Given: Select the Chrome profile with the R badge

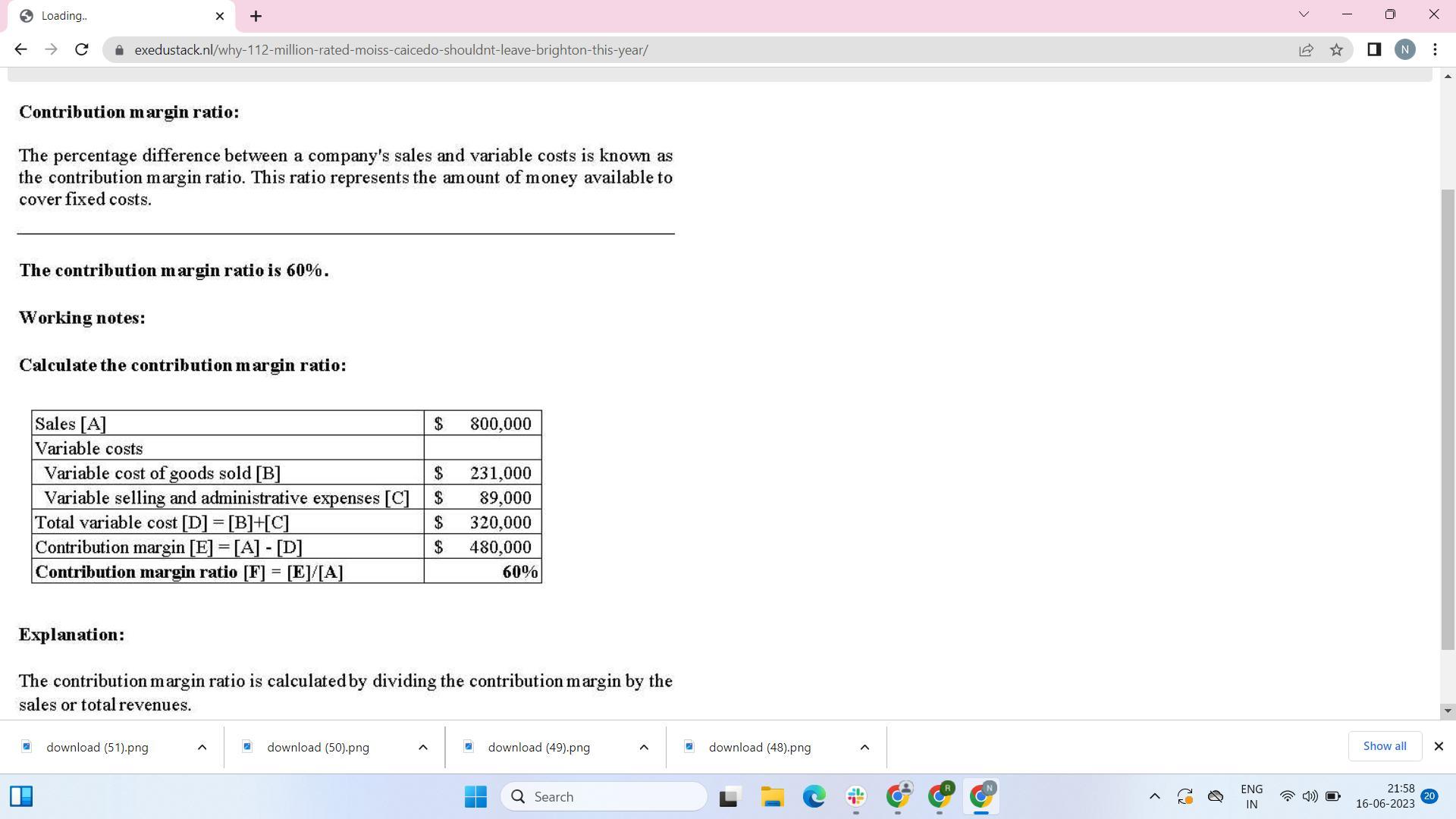Looking at the screenshot, I should click(x=940, y=797).
